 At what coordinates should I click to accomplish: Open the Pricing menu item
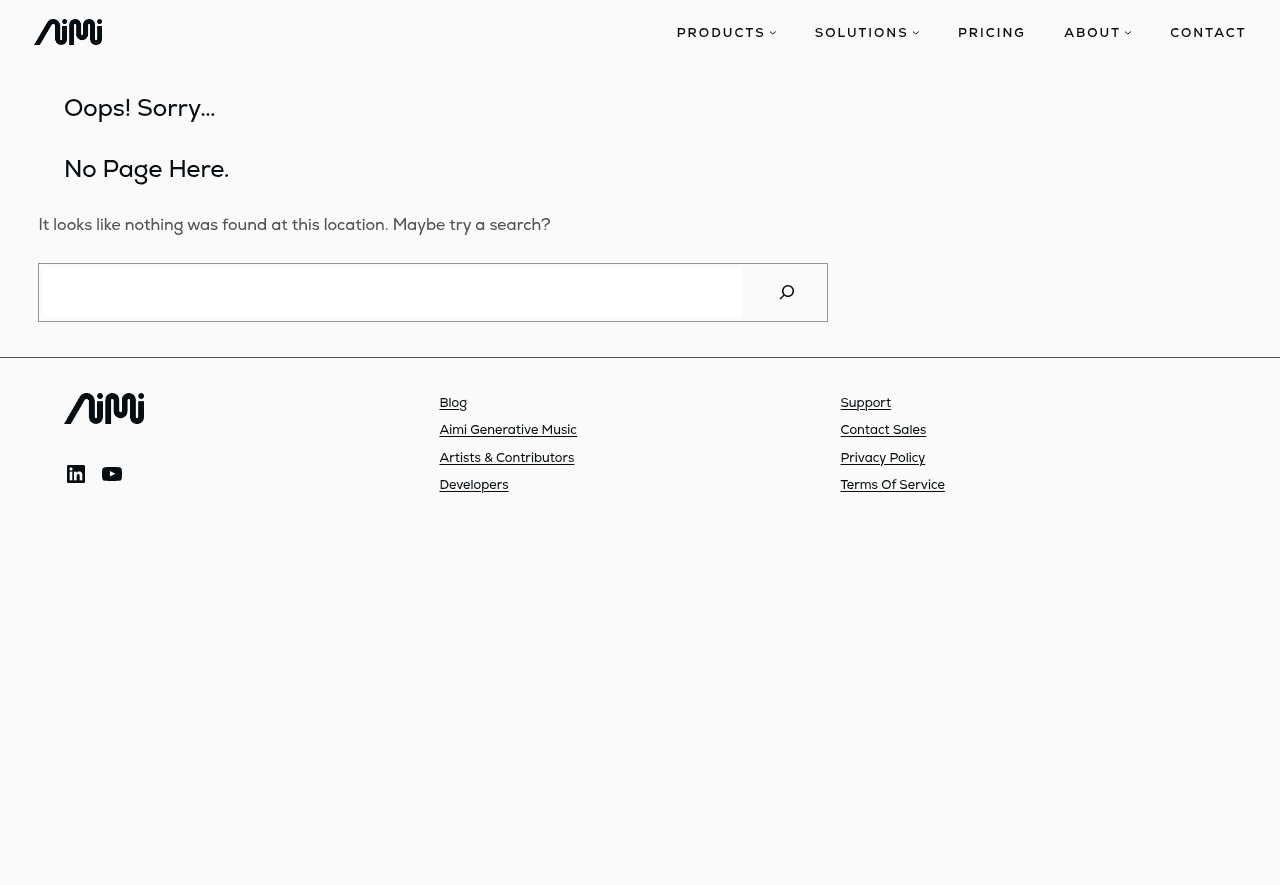991,33
